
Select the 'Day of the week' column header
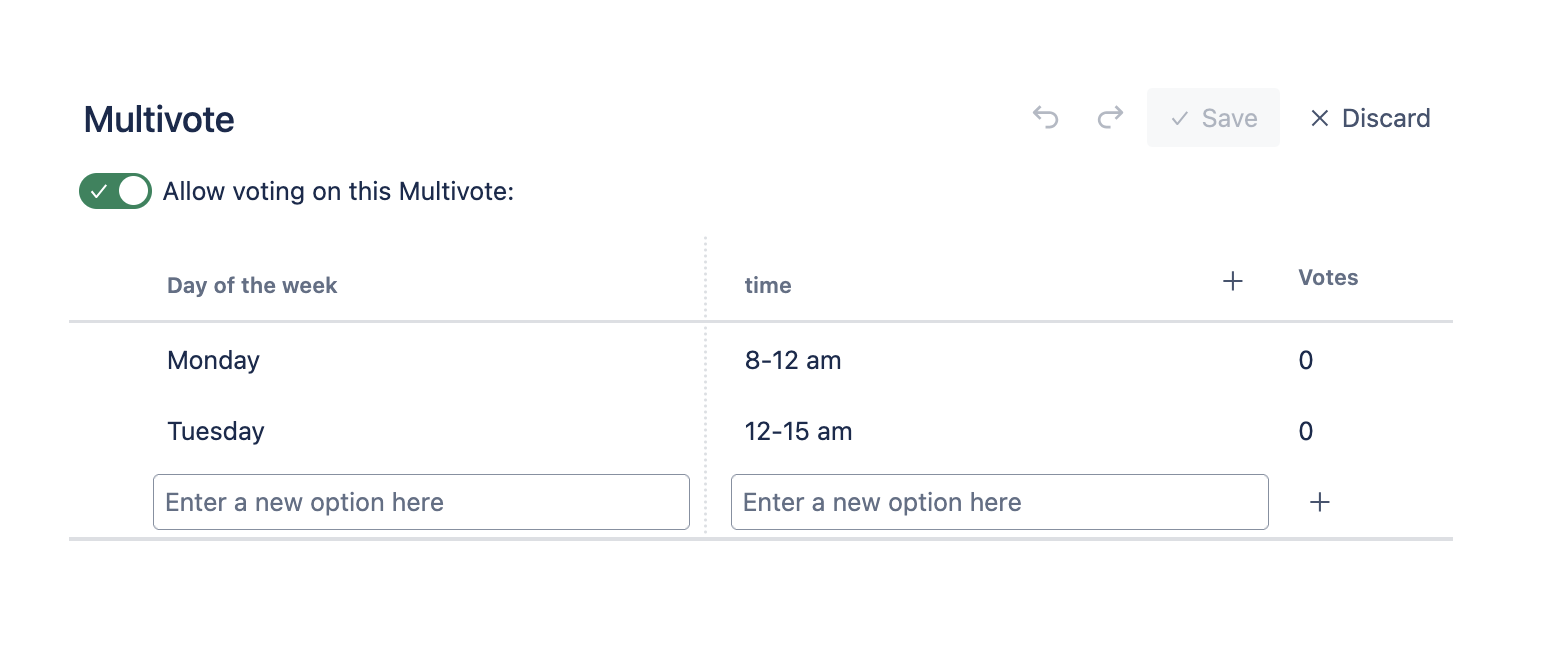252,286
